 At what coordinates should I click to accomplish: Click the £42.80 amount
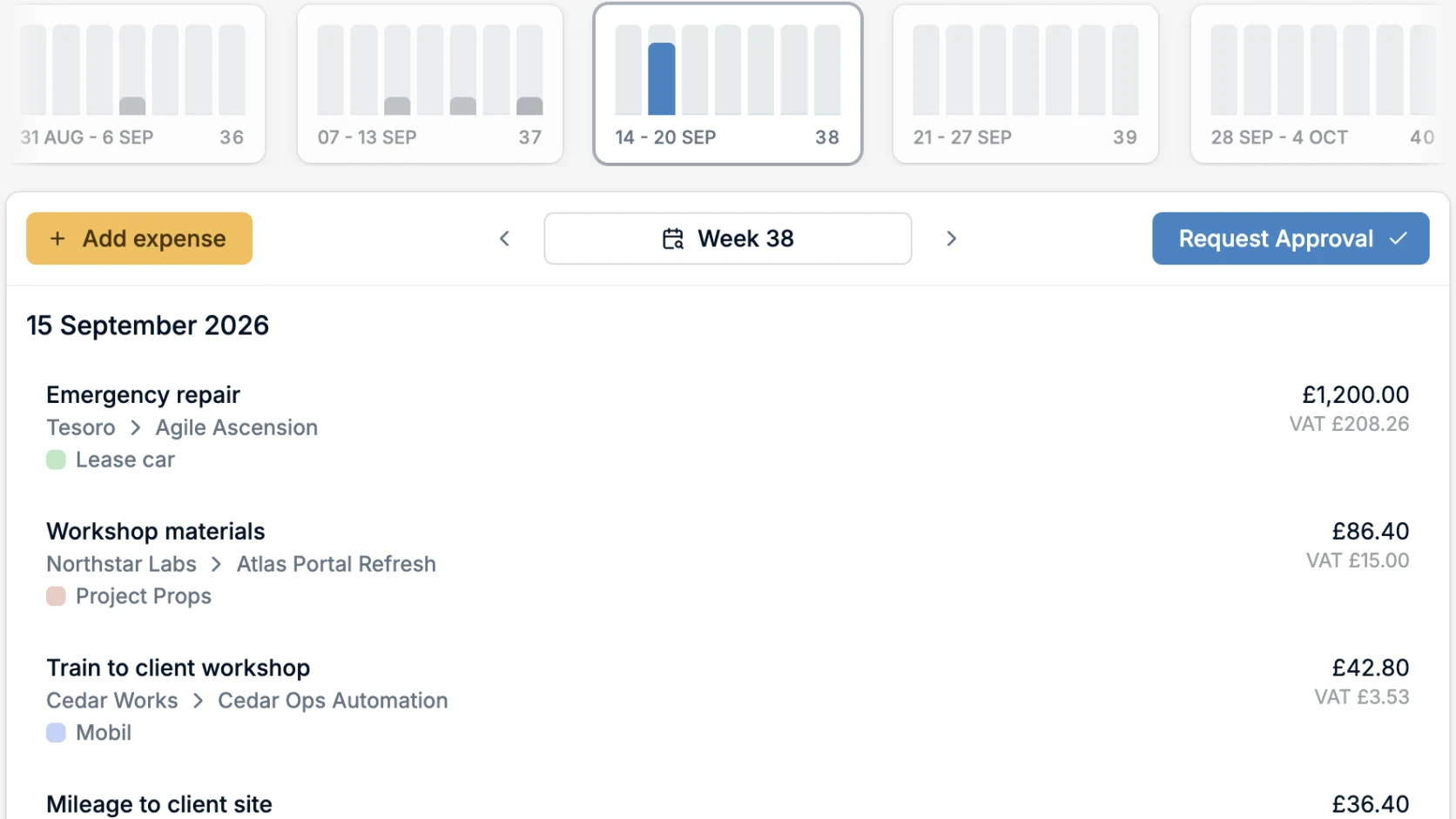point(1371,668)
